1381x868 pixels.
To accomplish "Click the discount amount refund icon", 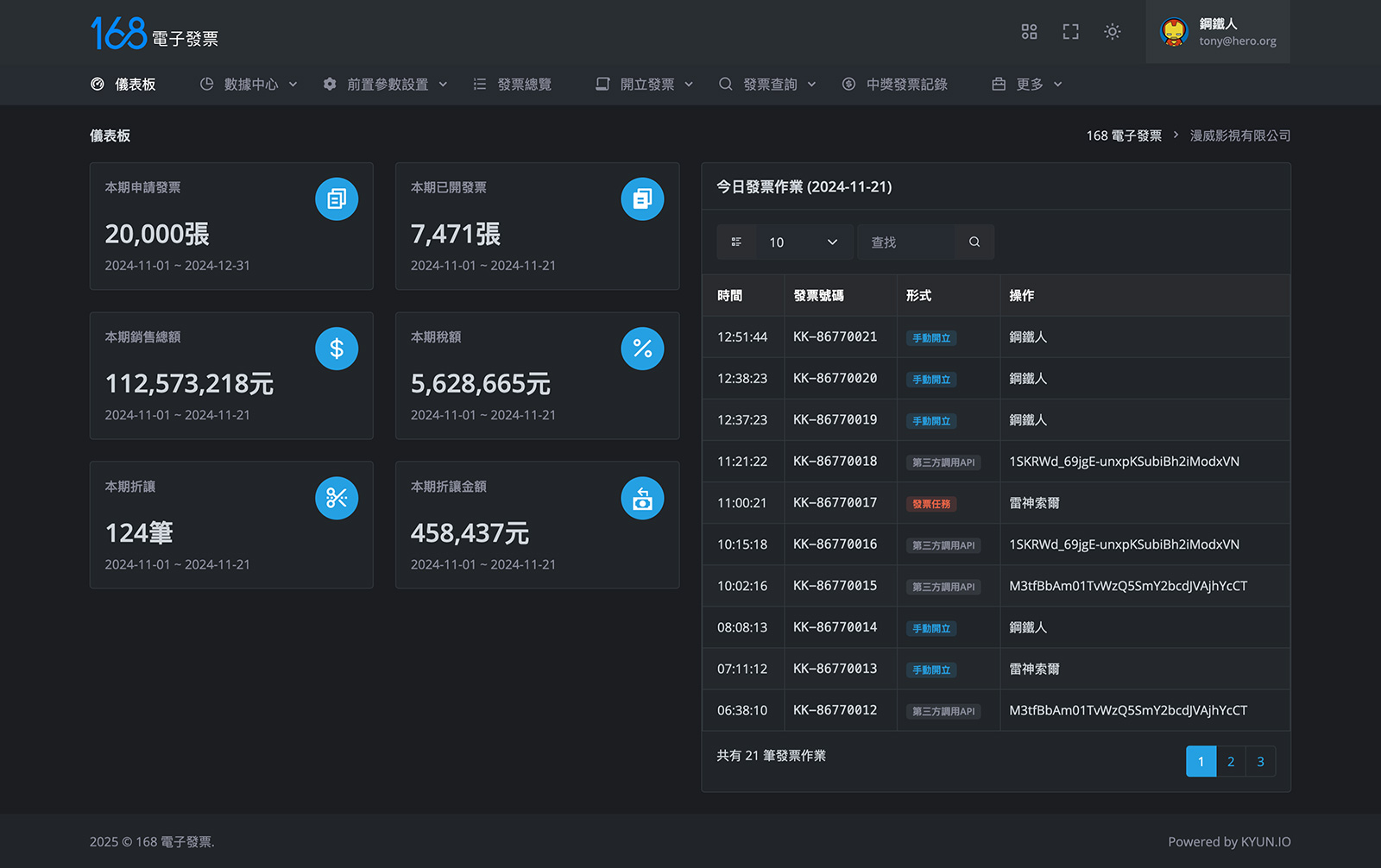I will click(x=642, y=499).
